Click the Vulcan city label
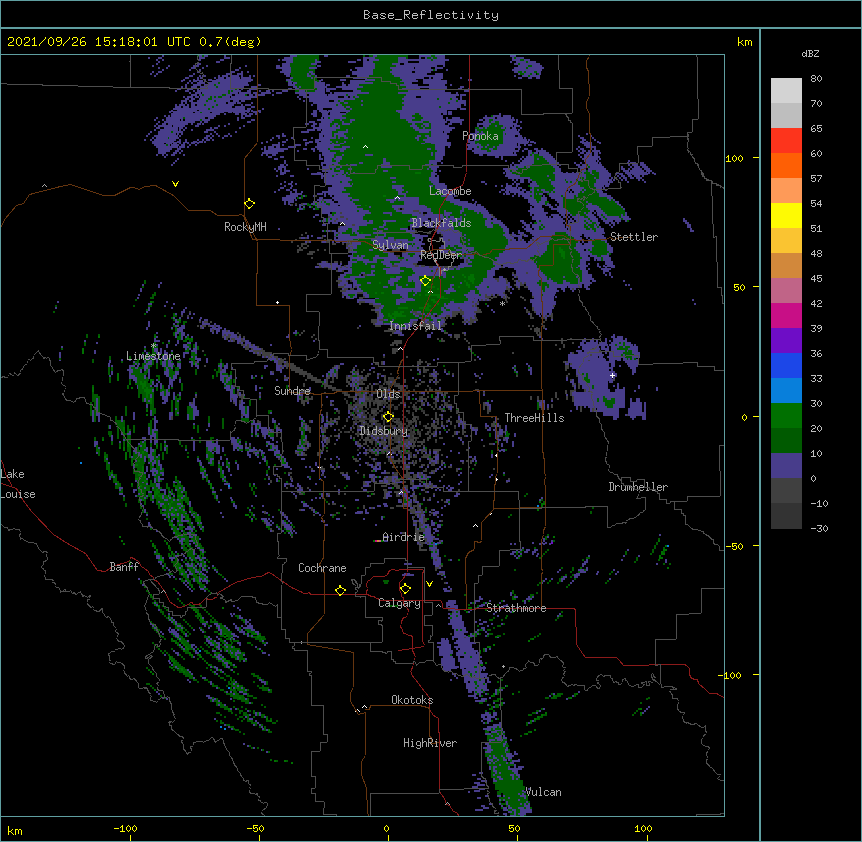 (x=543, y=792)
